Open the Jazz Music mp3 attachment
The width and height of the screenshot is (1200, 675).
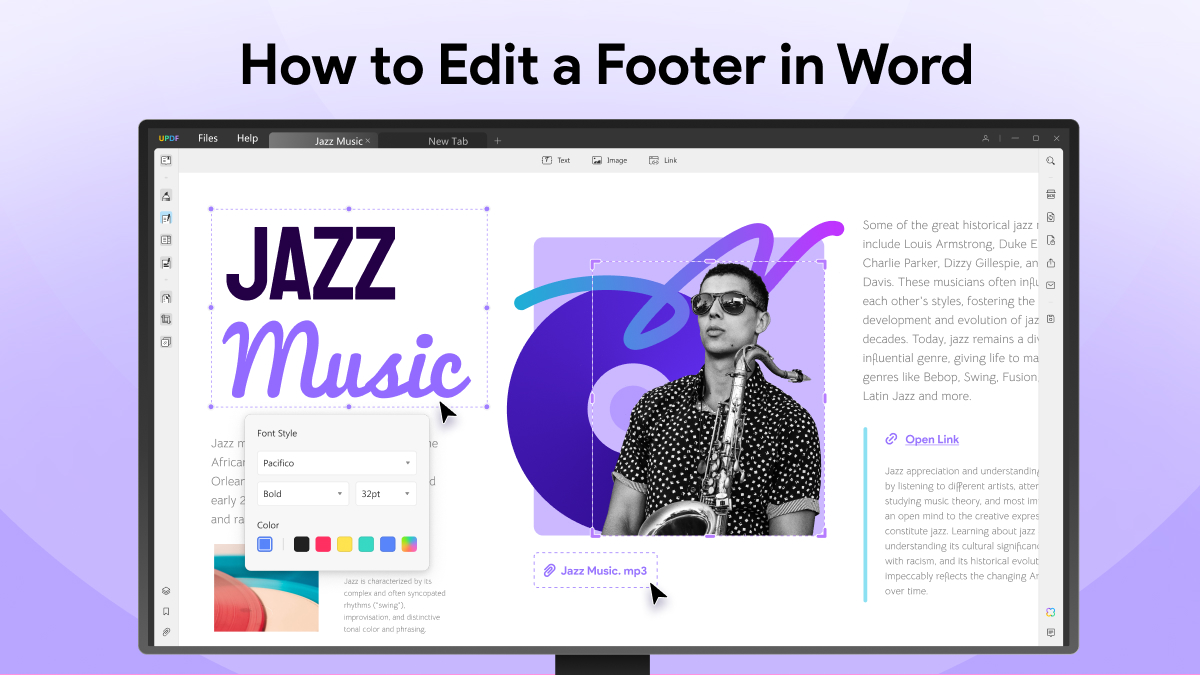pyautogui.click(x=595, y=570)
